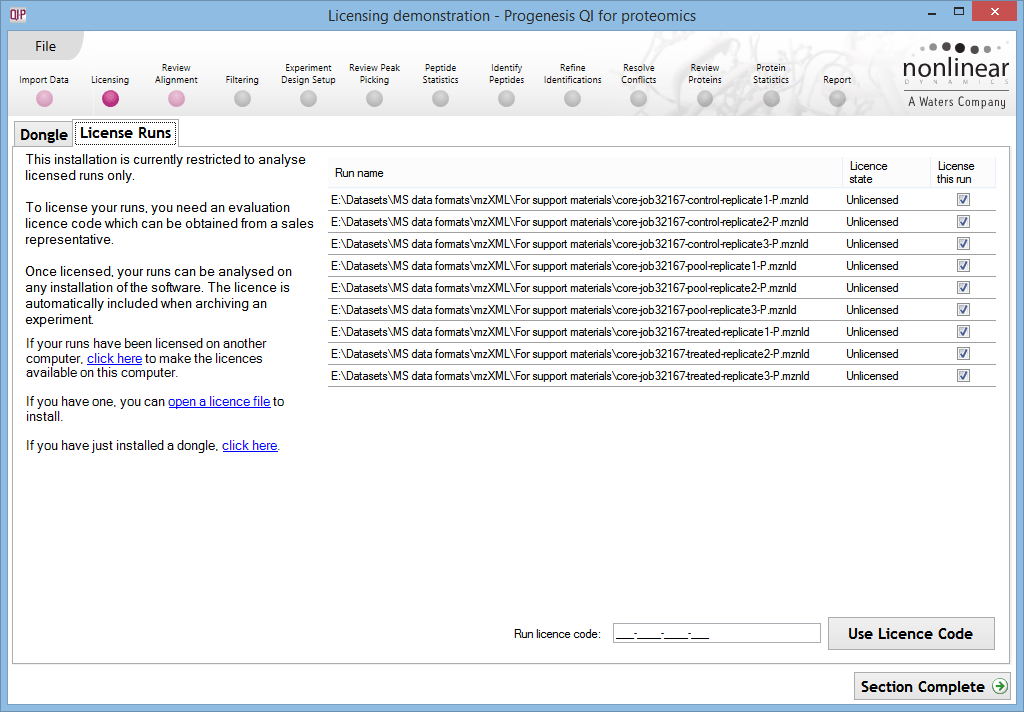Select the control-replicate1-P.mznld run name
The width and height of the screenshot is (1024, 712).
570,200
